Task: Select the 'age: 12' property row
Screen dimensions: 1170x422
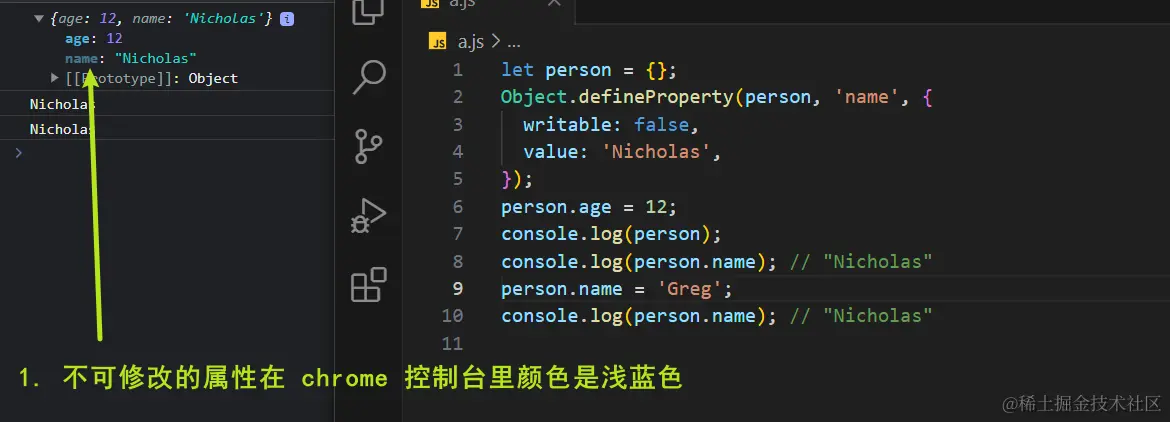Action: 94,39
